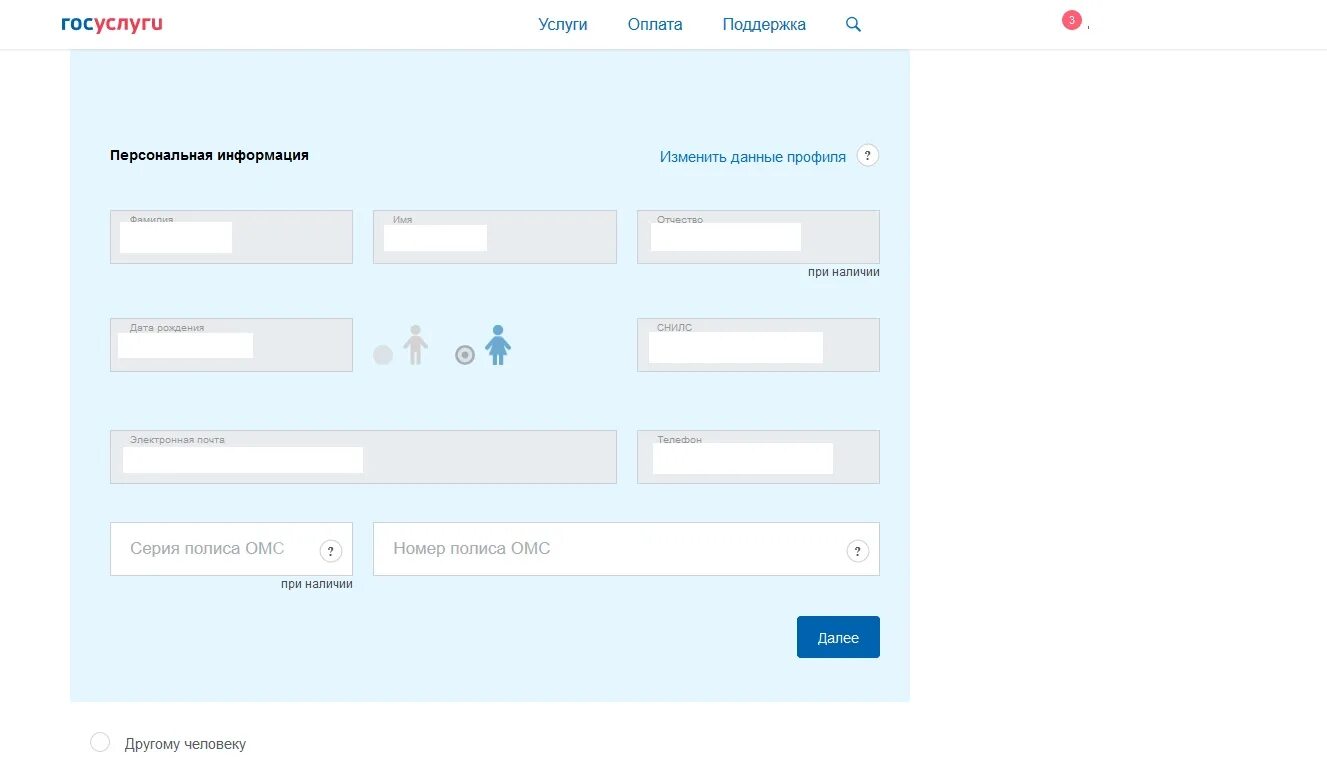The image size is (1327, 758).
Task: Click the Персональная информация heading
Action: pyautogui.click(x=209, y=155)
